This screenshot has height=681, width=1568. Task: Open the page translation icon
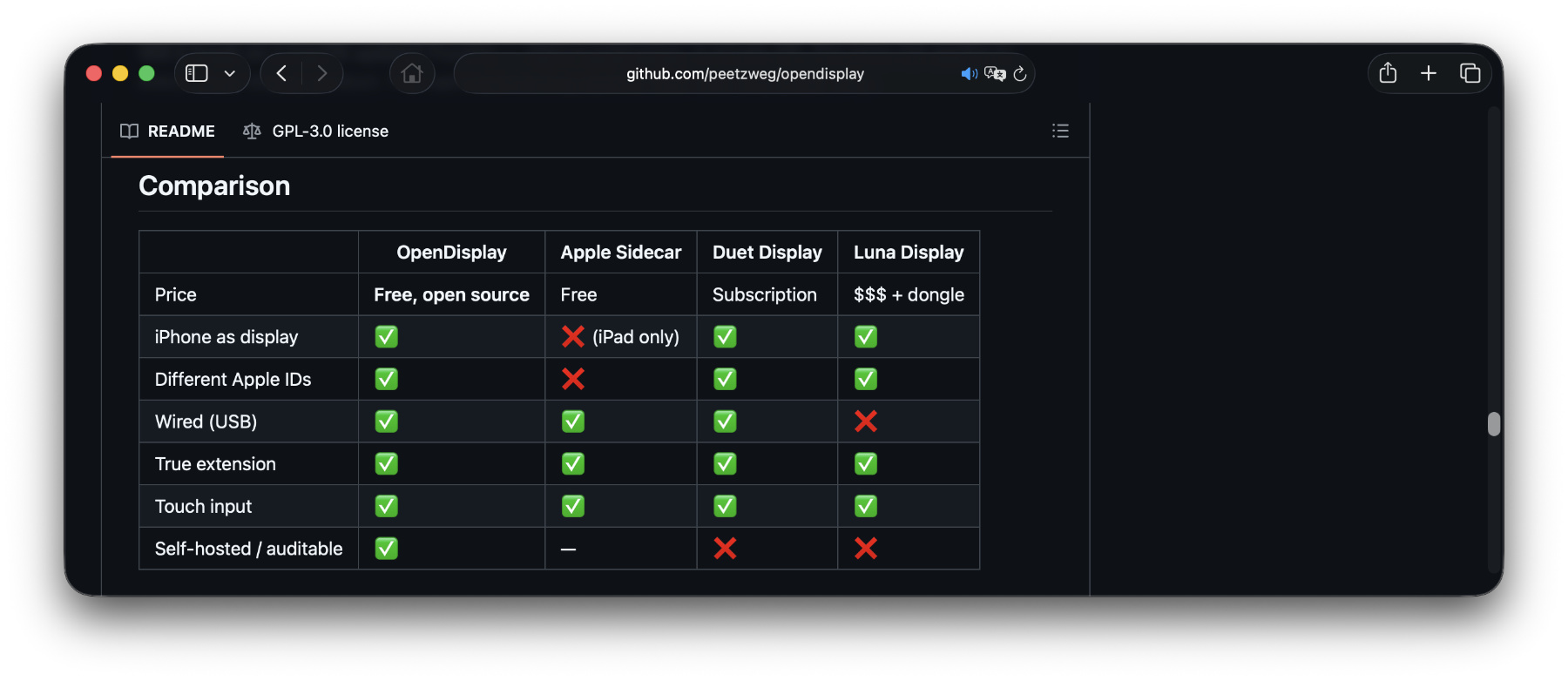pos(995,74)
